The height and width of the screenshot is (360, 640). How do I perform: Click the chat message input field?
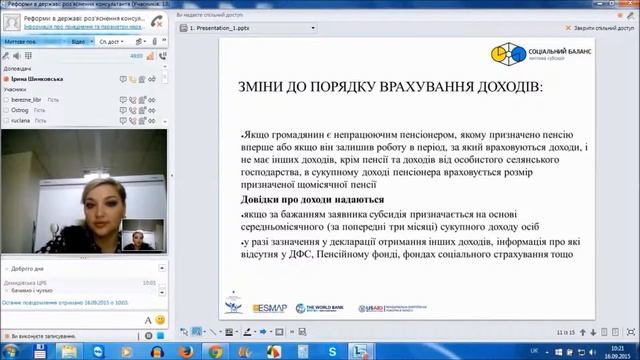(72, 320)
